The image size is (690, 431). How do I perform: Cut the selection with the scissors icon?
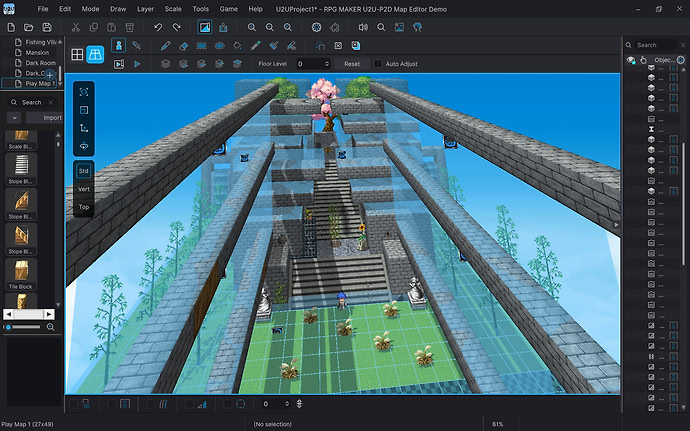point(76,27)
